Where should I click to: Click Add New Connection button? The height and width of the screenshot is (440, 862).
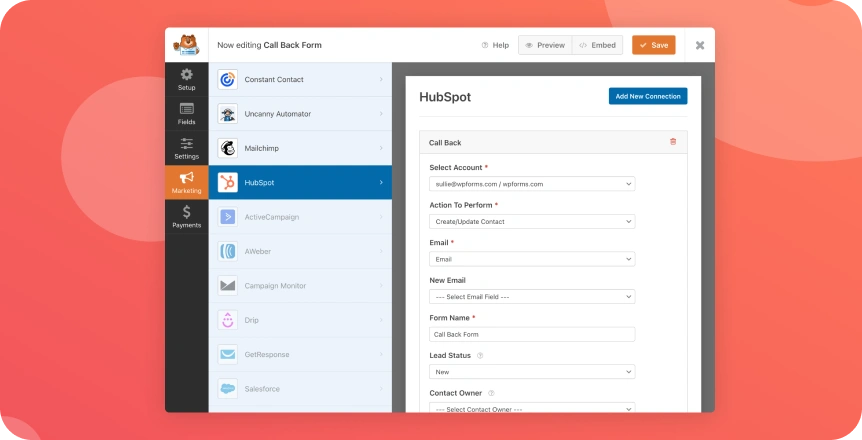click(648, 96)
